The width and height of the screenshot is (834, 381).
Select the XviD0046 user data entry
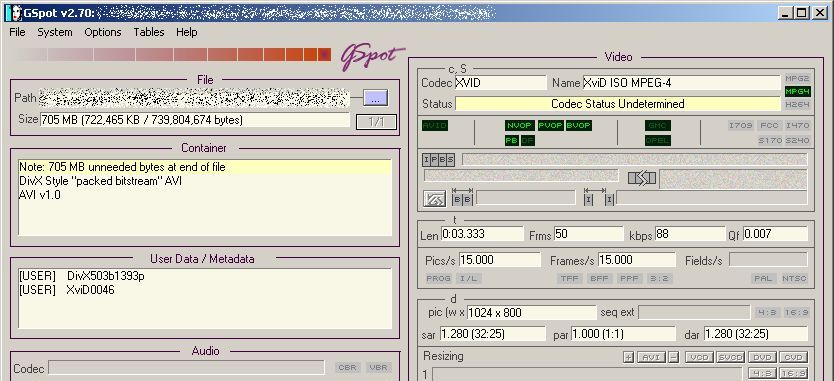(66, 290)
